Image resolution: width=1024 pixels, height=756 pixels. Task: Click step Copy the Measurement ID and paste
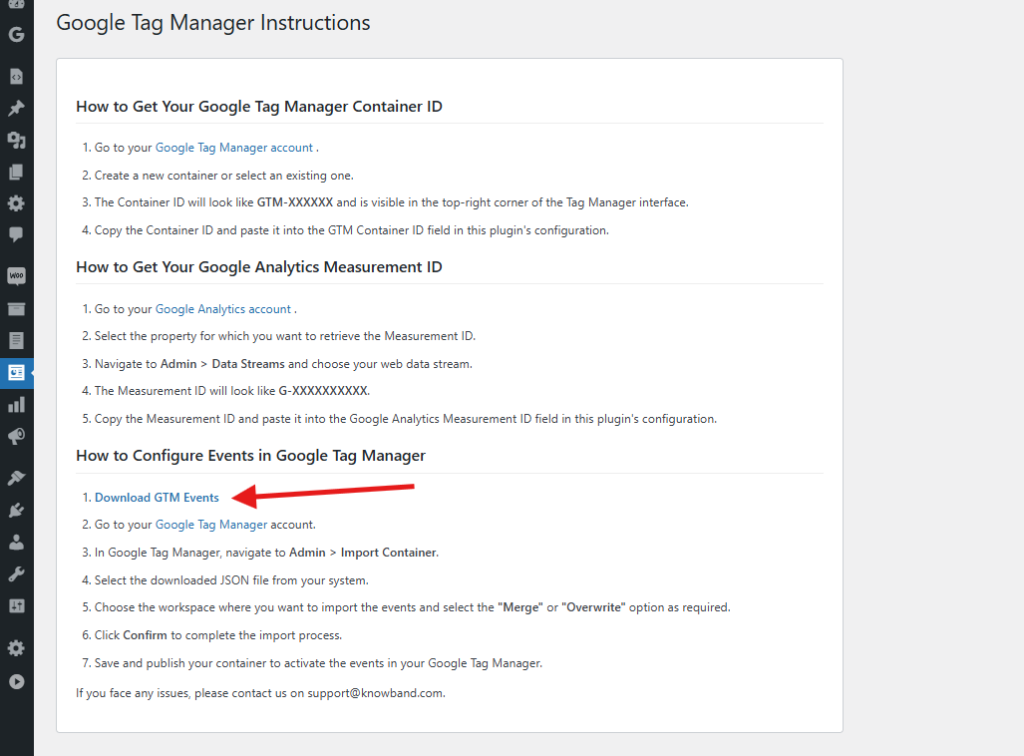pos(406,419)
